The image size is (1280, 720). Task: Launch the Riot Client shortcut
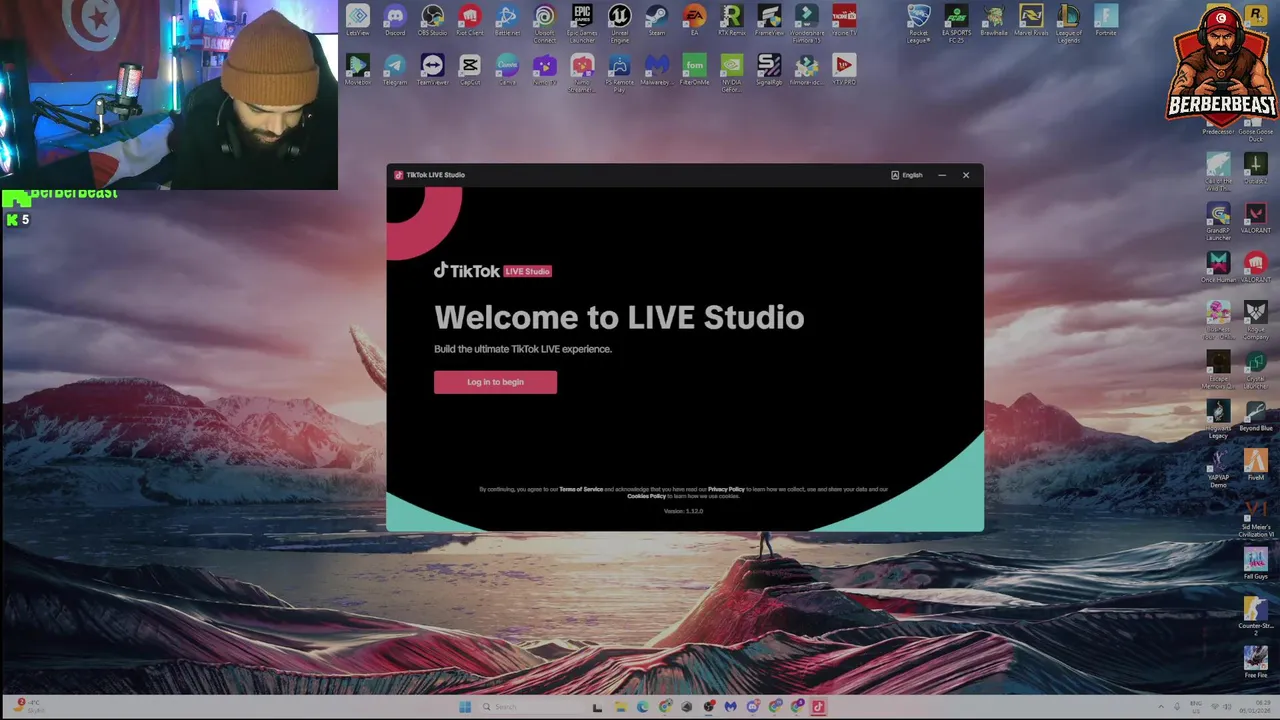[470, 20]
